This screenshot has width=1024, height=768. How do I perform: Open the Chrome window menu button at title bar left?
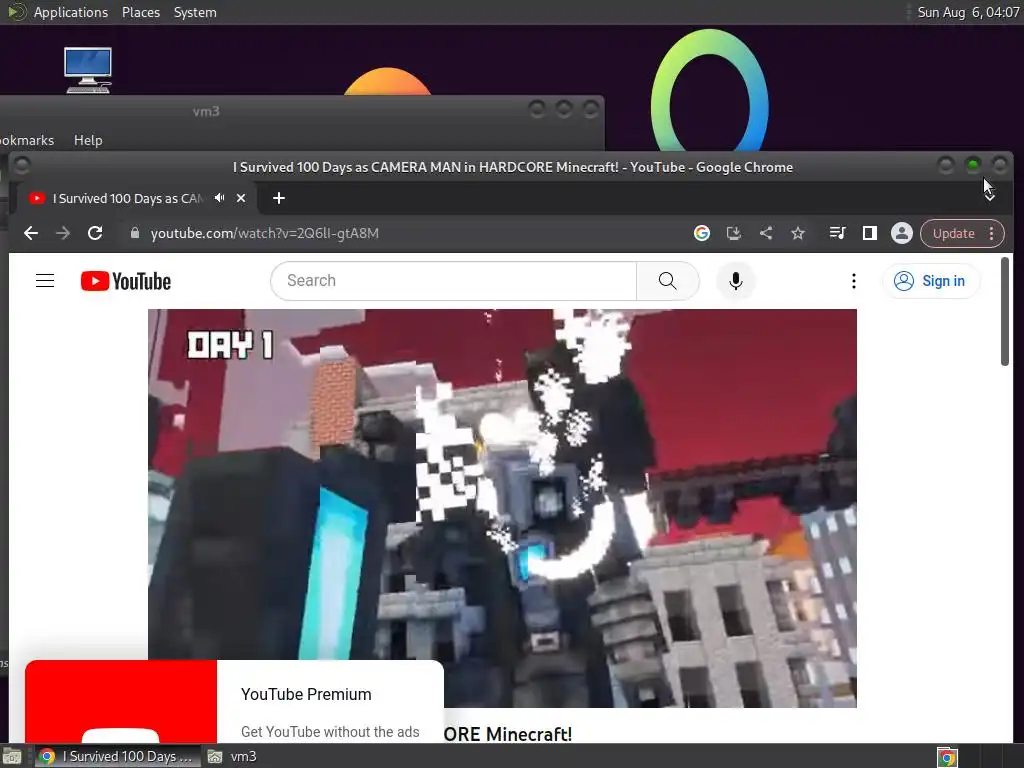coord(22,165)
